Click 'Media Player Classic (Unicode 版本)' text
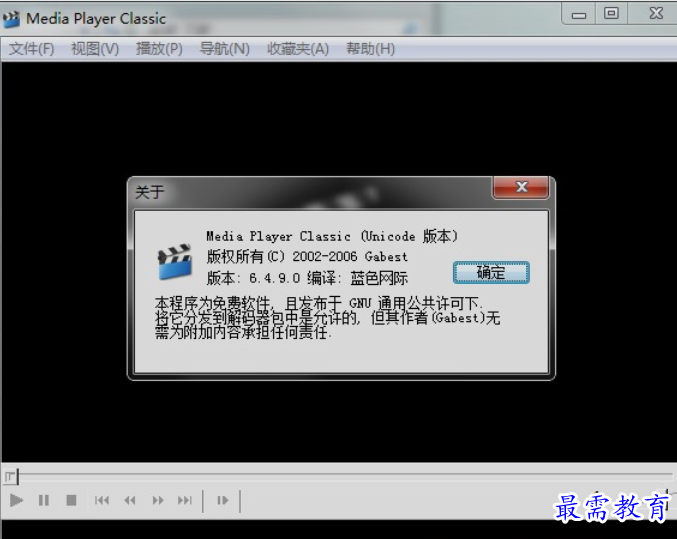 pyautogui.click(x=332, y=236)
